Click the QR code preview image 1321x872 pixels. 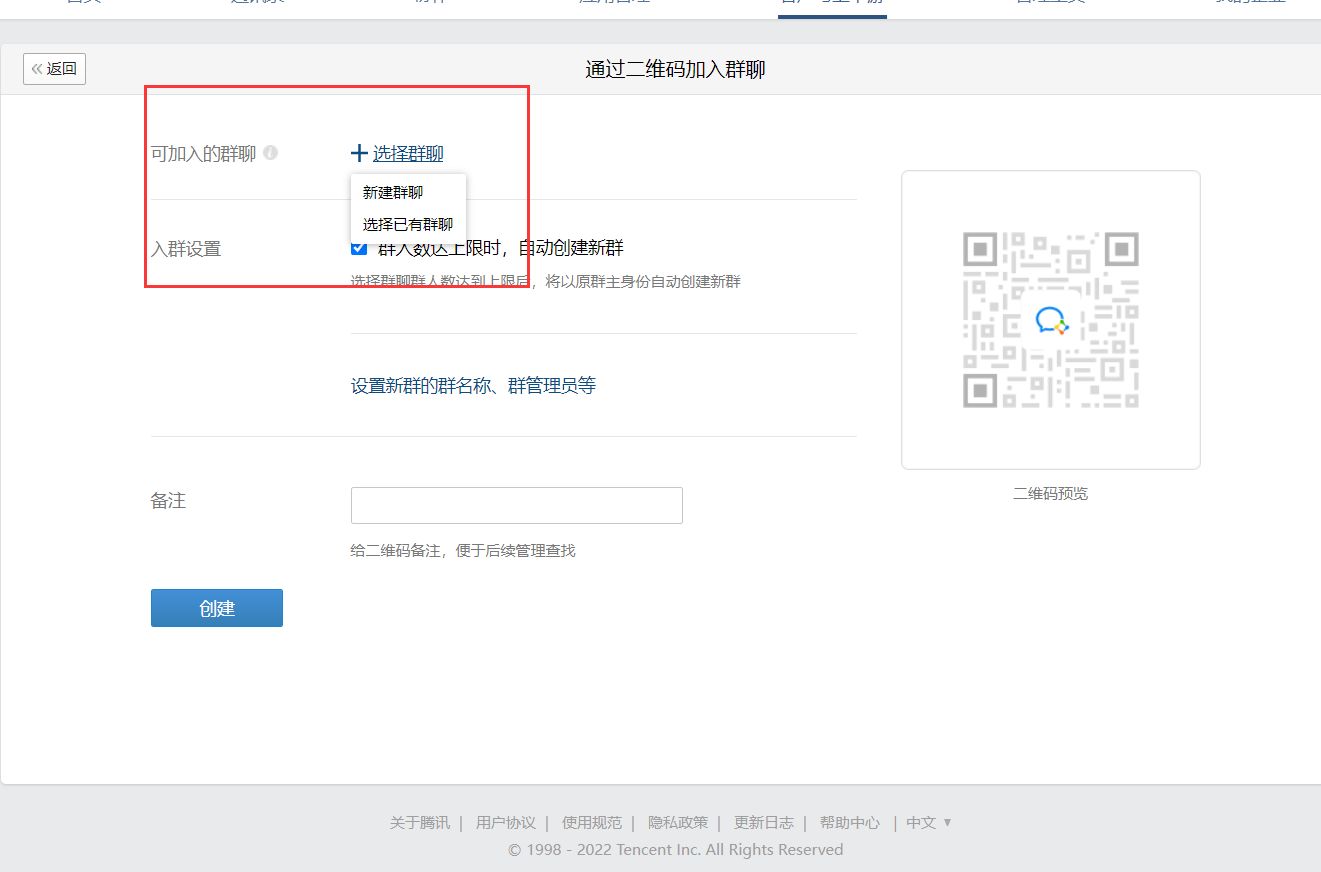[x=1051, y=320]
